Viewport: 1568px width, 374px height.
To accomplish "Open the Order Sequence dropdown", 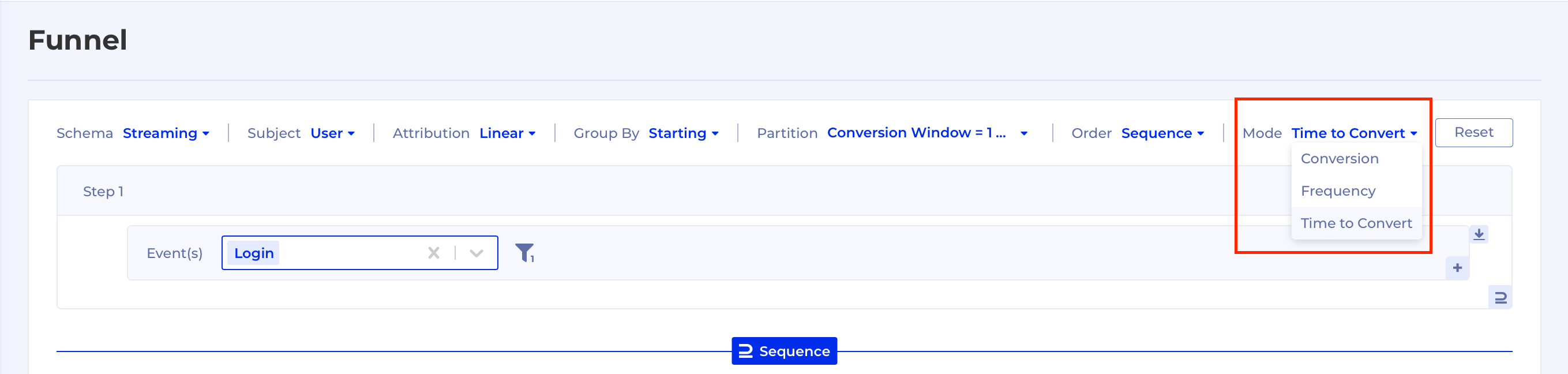I will pyautogui.click(x=1162, y=133).
